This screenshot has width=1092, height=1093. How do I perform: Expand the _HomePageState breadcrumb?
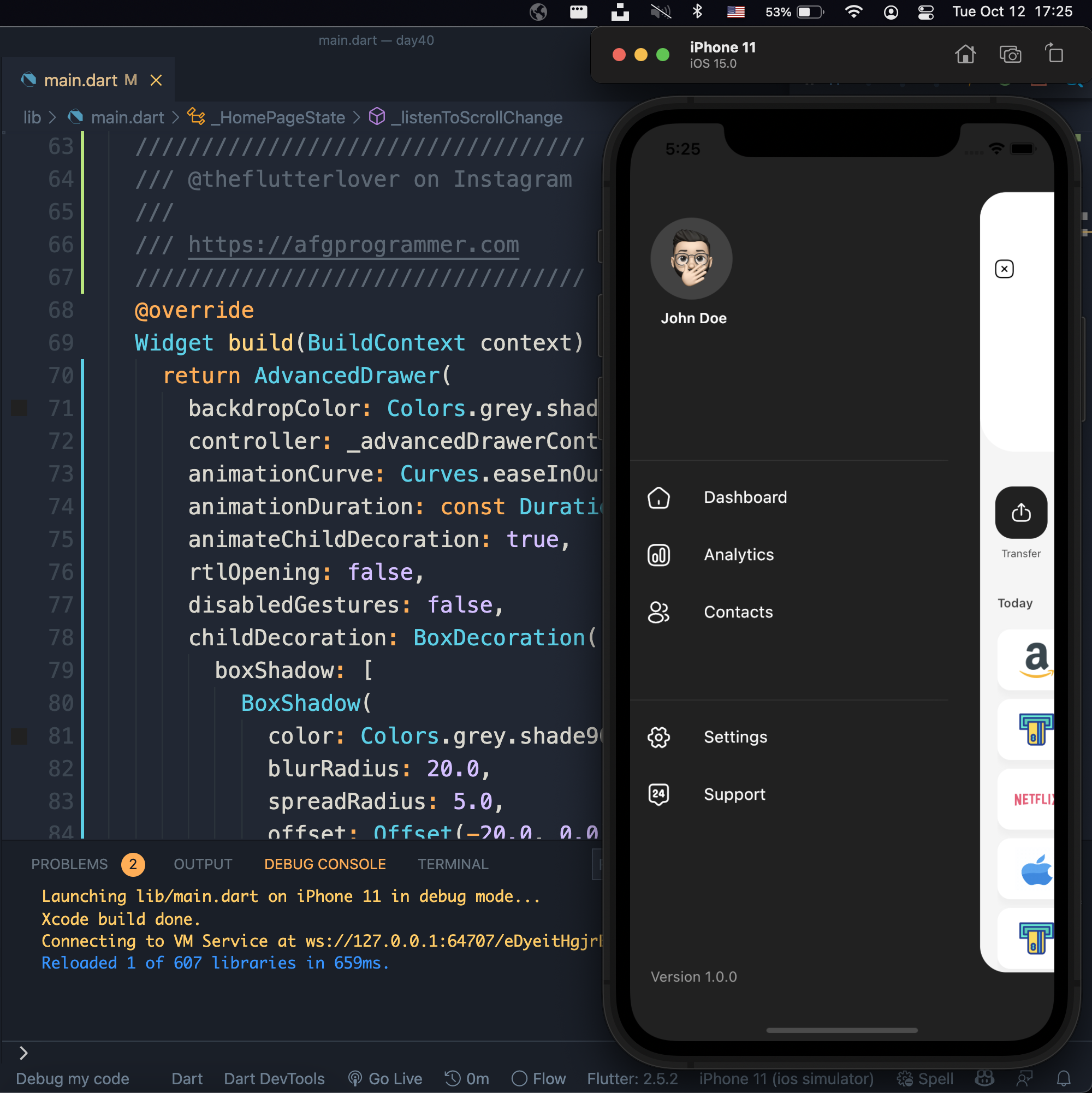point(277,118)
